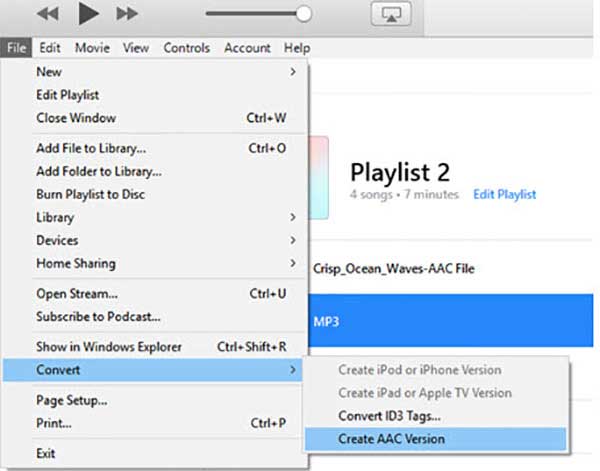Open the AirPlay output icon
This screenshot has width=600, height=471.
pos(391,14)
